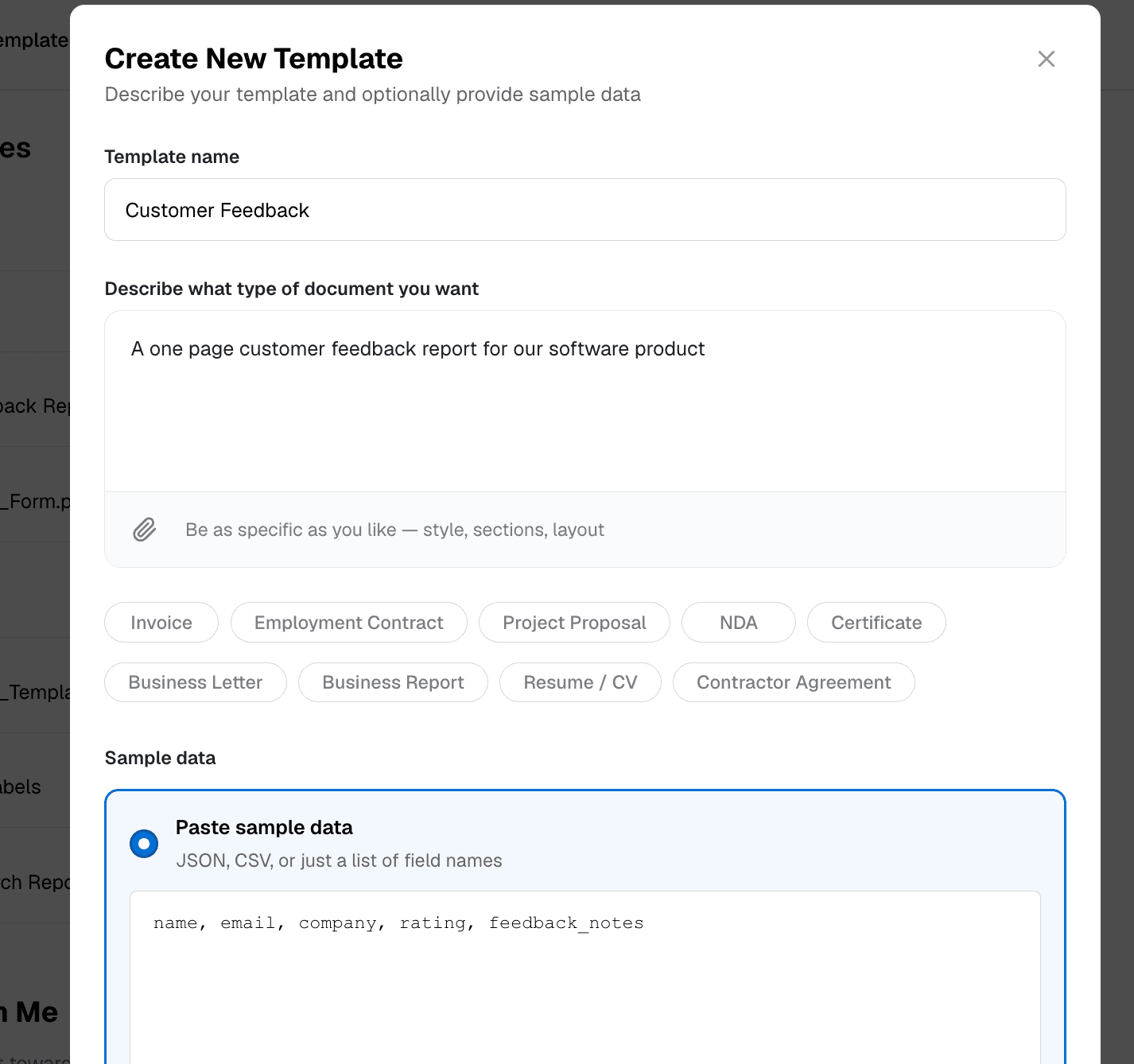Select the Project Proposal chip

[x=574, y=623]
